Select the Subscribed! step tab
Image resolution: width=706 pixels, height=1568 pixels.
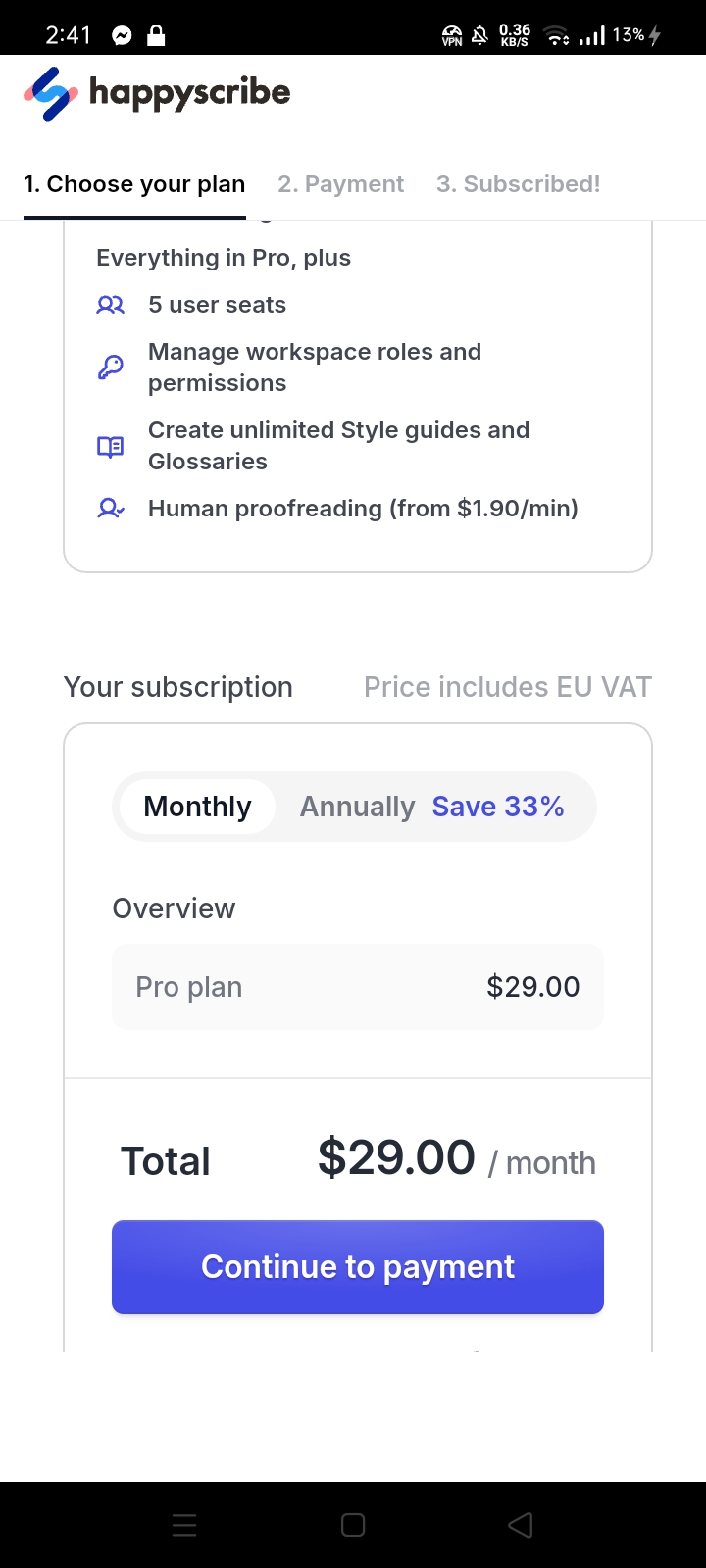tap(518, 184)
